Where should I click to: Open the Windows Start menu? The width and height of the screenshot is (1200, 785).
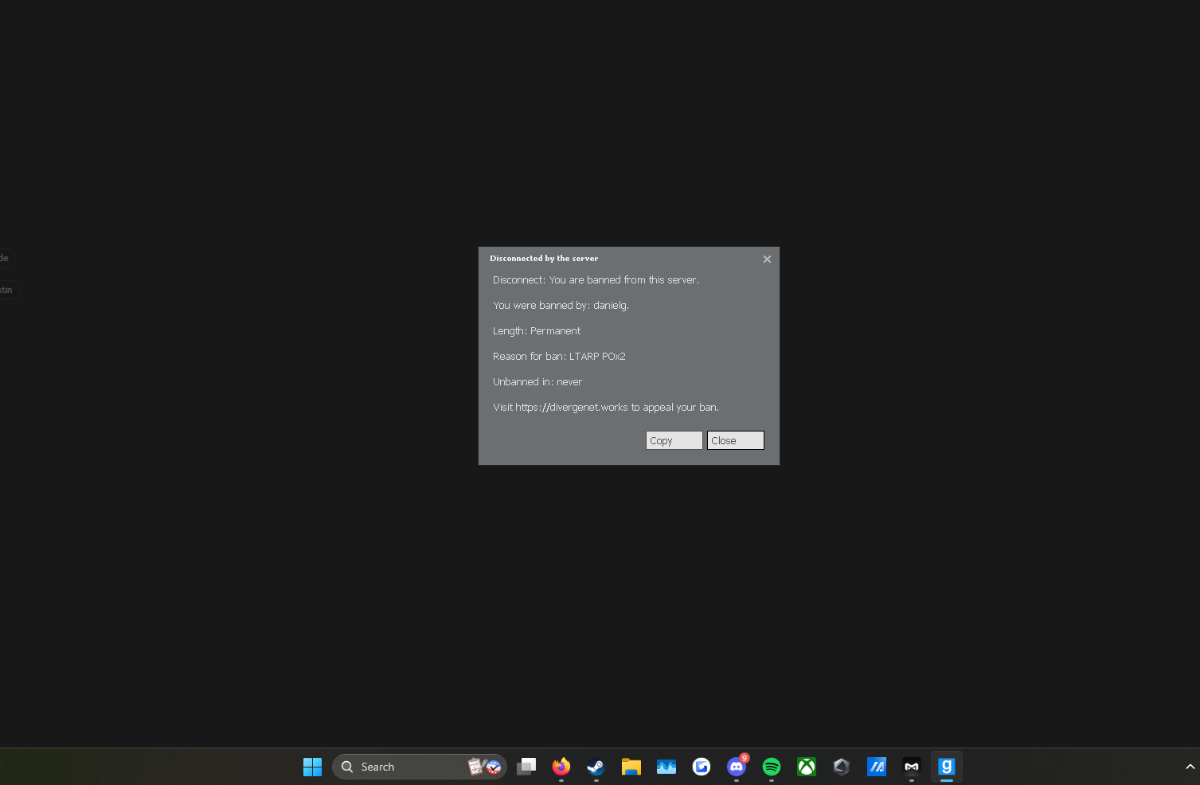(x=312, y=767)
